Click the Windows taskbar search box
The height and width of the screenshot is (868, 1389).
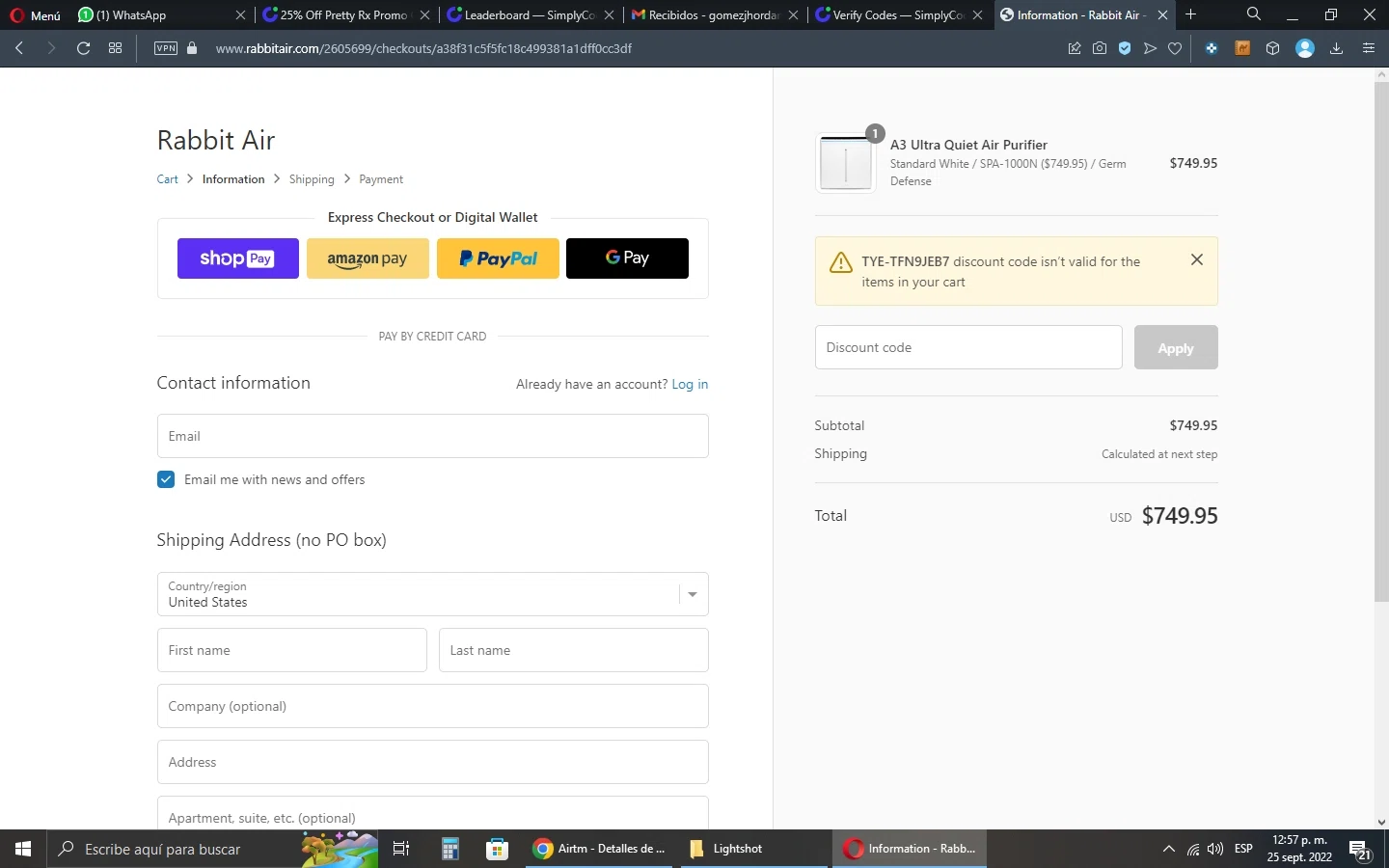212,849
